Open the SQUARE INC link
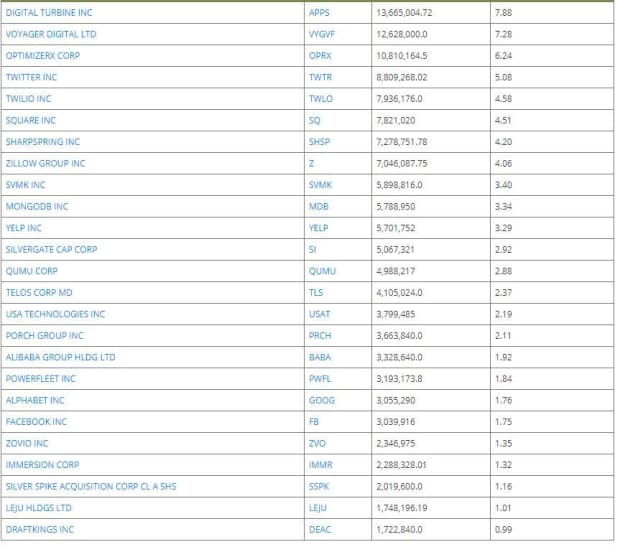Image resolution: width=620 pixels, height=547 pixels. (x=30, y=120)
